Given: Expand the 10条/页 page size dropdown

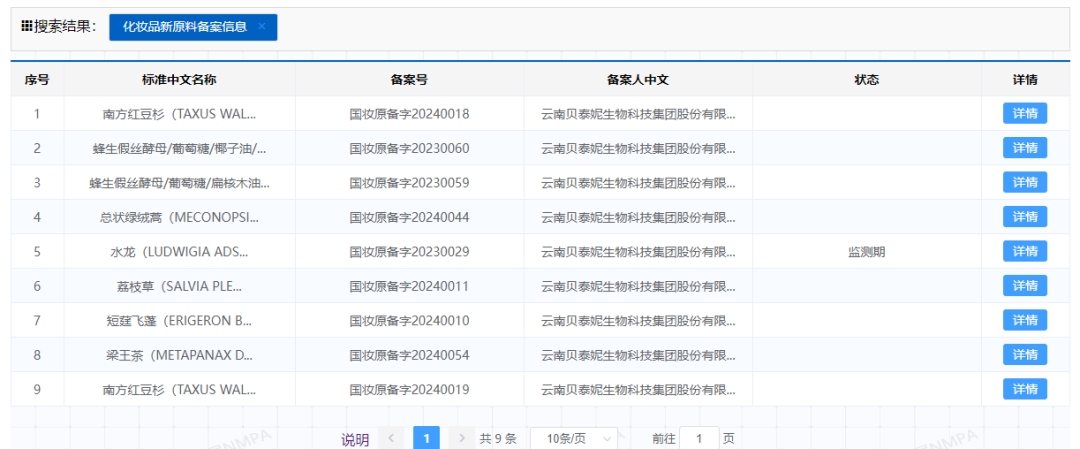Looking at the screenshot, I should coord(573,438).
